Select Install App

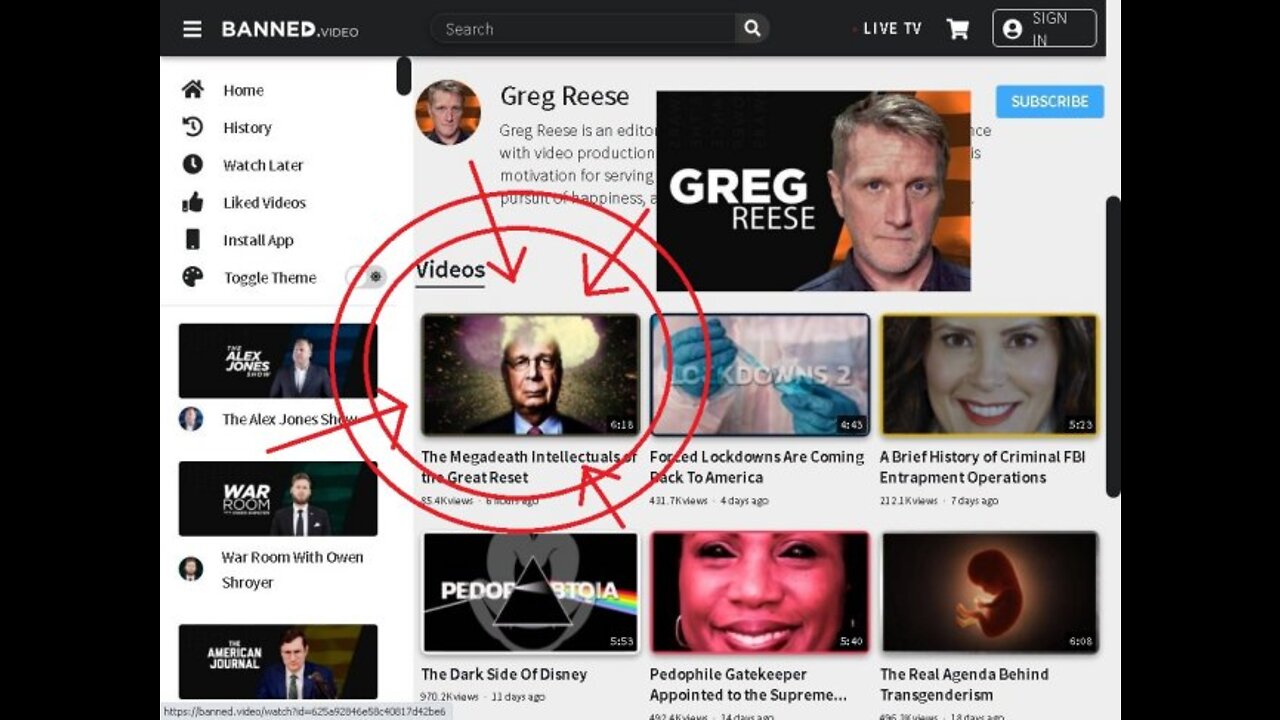click(258, 240)
